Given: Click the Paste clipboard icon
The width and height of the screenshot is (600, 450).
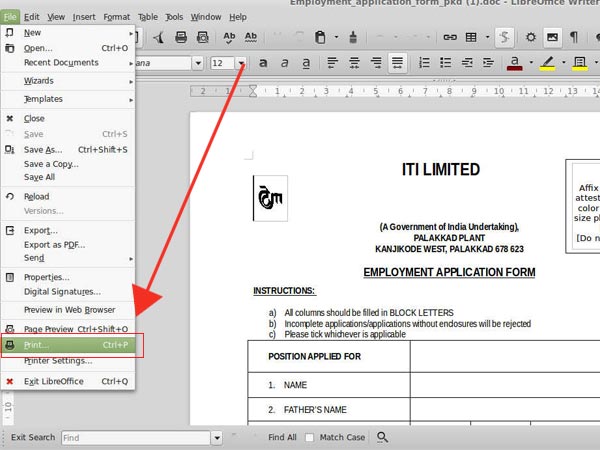Looking at the screenshot, I should point(320,37).
